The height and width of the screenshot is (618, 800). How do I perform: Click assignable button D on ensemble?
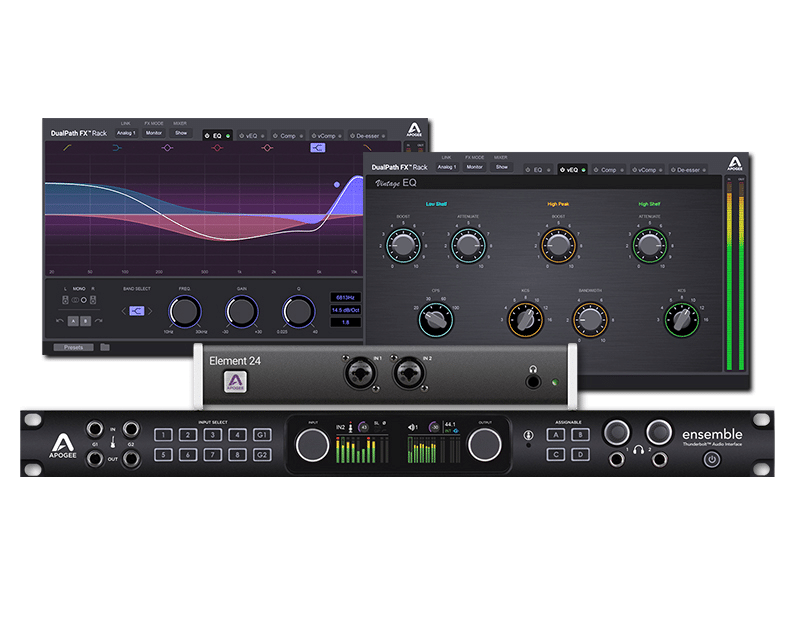581,454
